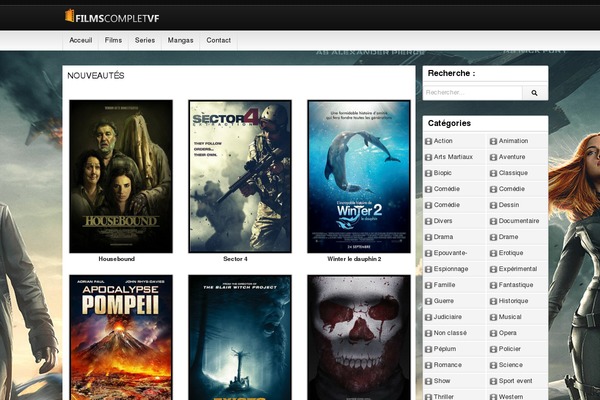Select the Non classé category link
The height and width of the screenshot is (400, 600).
[x=450, y=333]
